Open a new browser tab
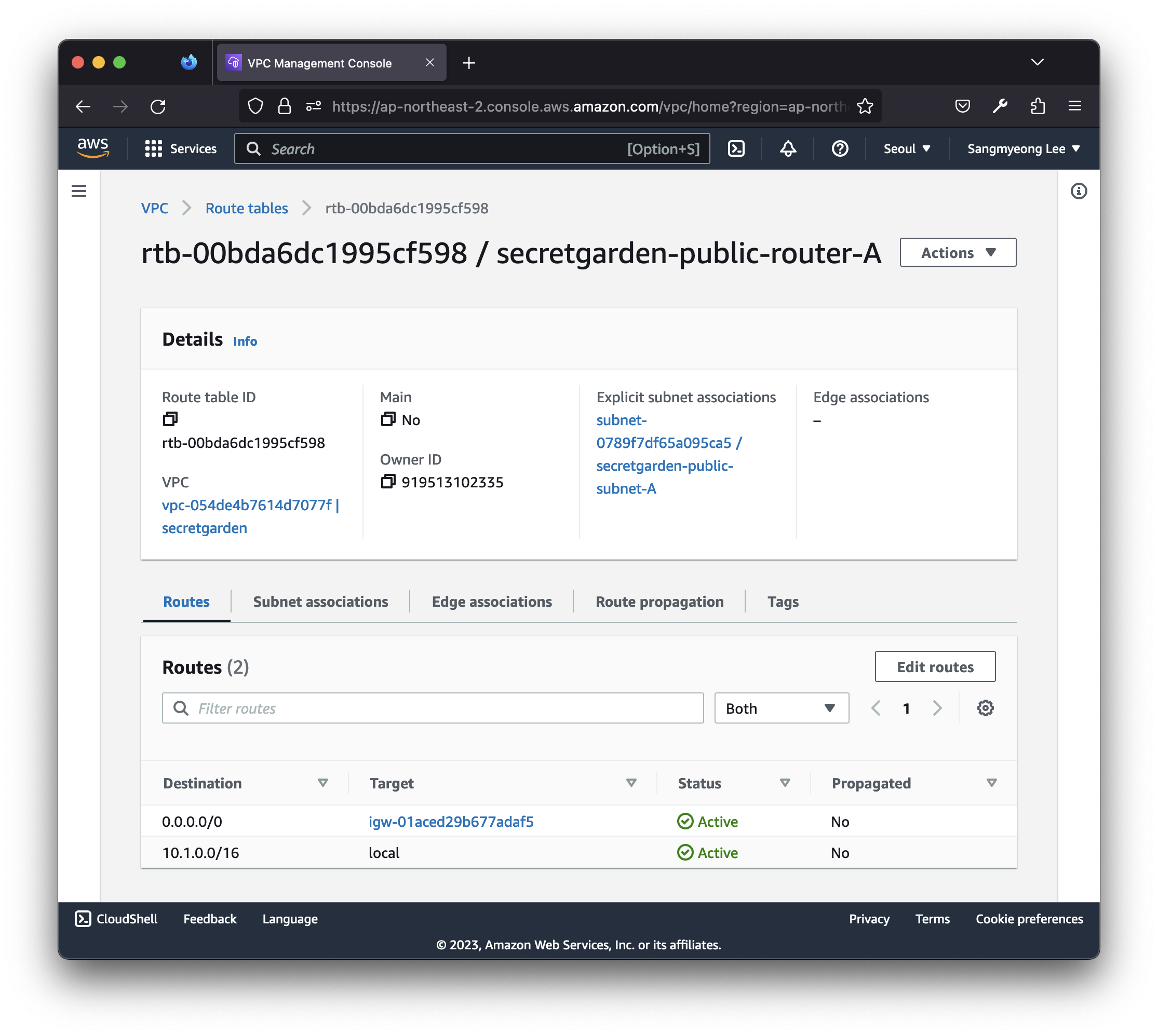Screen dimensions: 1158x1036 [x=469, y=63]
